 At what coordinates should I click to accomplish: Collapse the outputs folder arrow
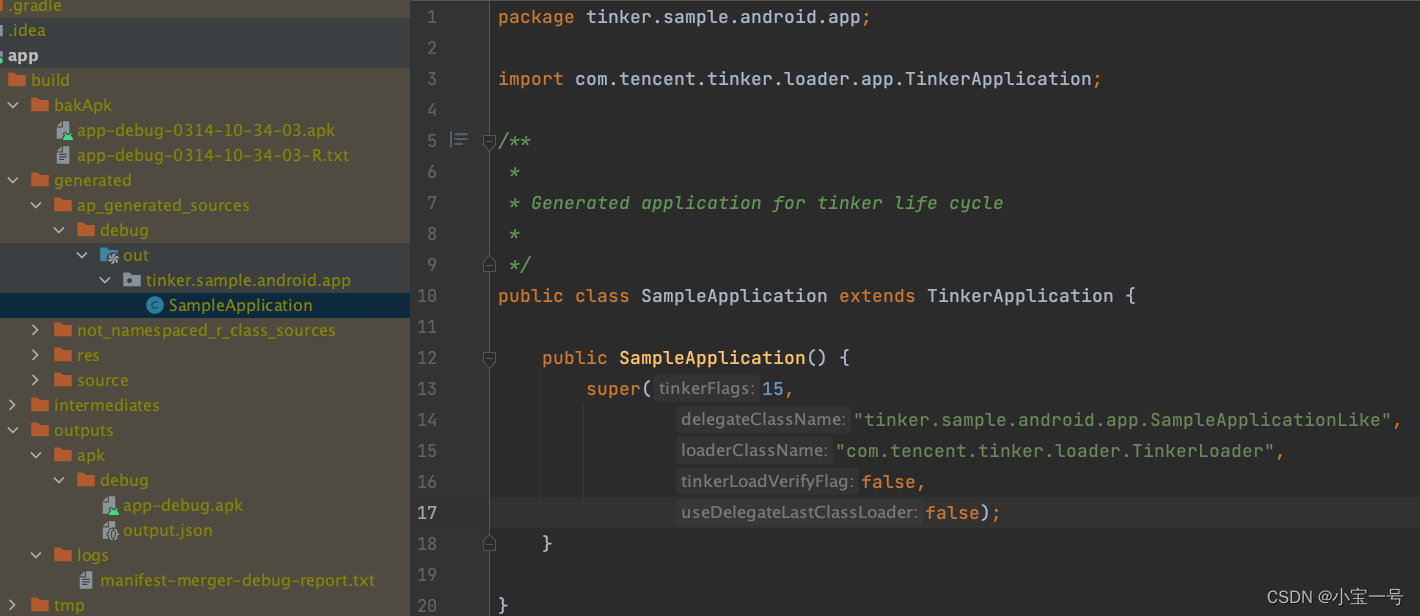13,430
